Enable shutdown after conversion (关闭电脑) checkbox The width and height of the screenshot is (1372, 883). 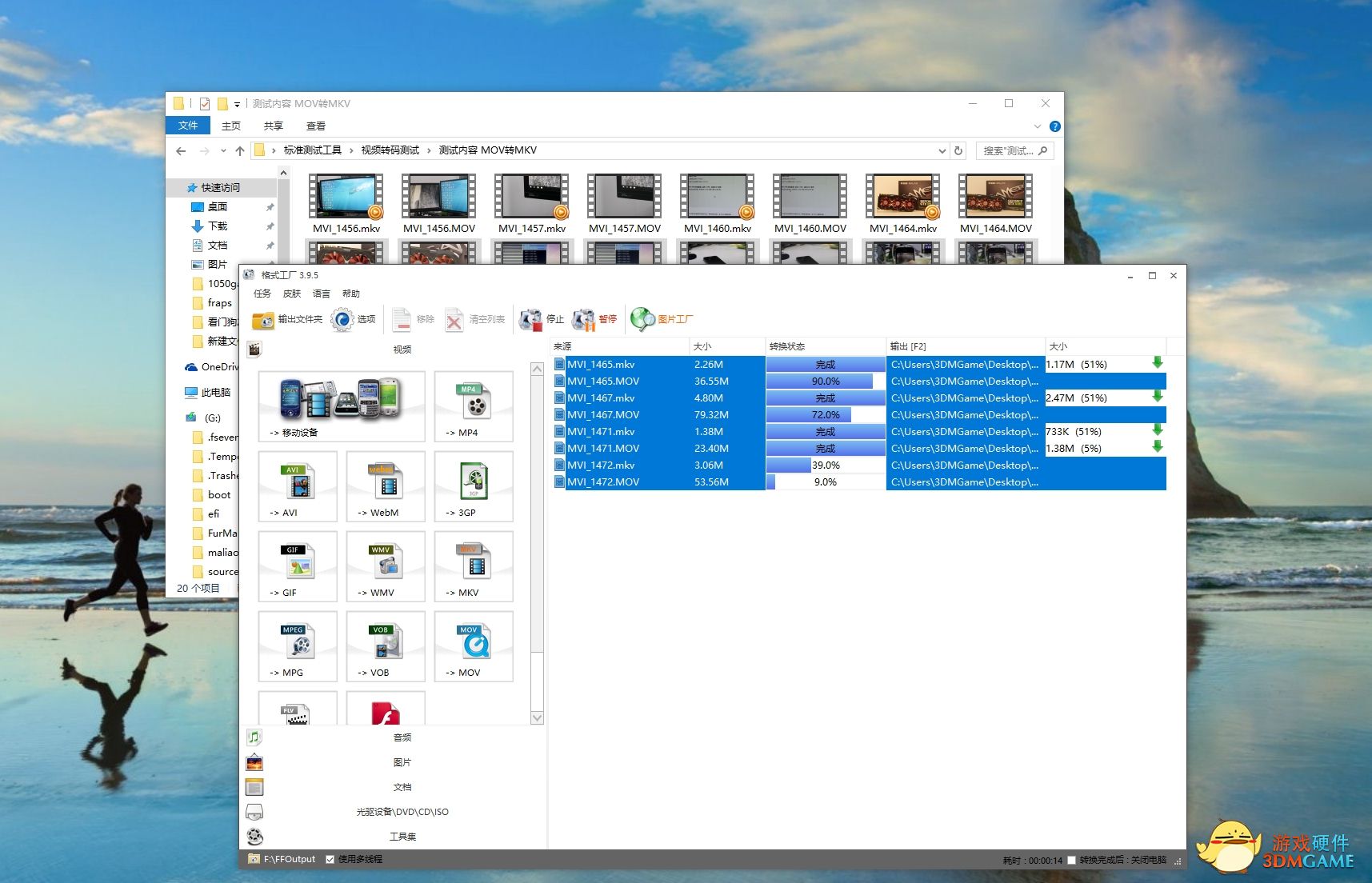(x=1072, y=861)
